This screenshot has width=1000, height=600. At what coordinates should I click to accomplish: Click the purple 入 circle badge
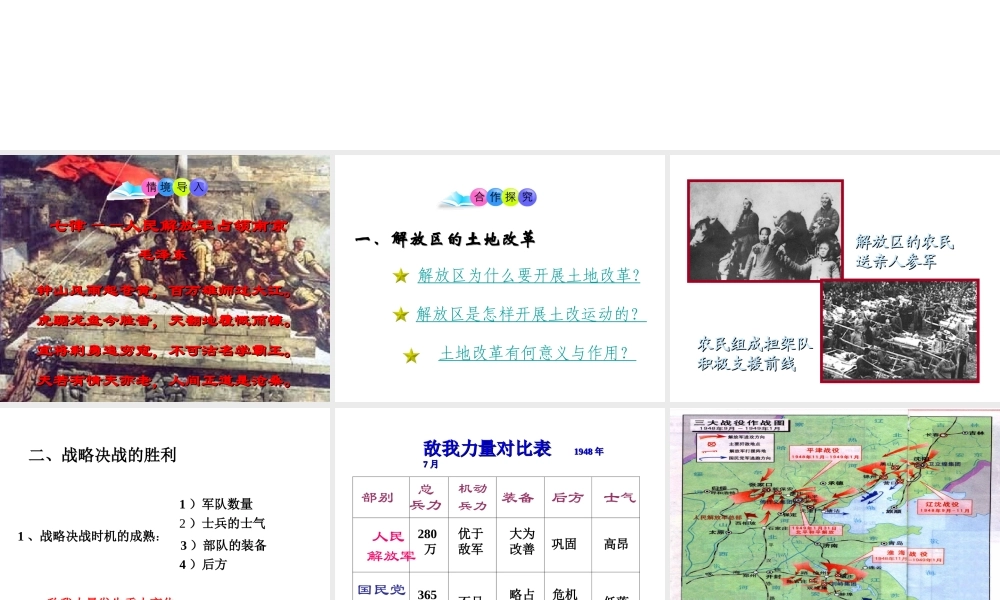tap(199, 187)
